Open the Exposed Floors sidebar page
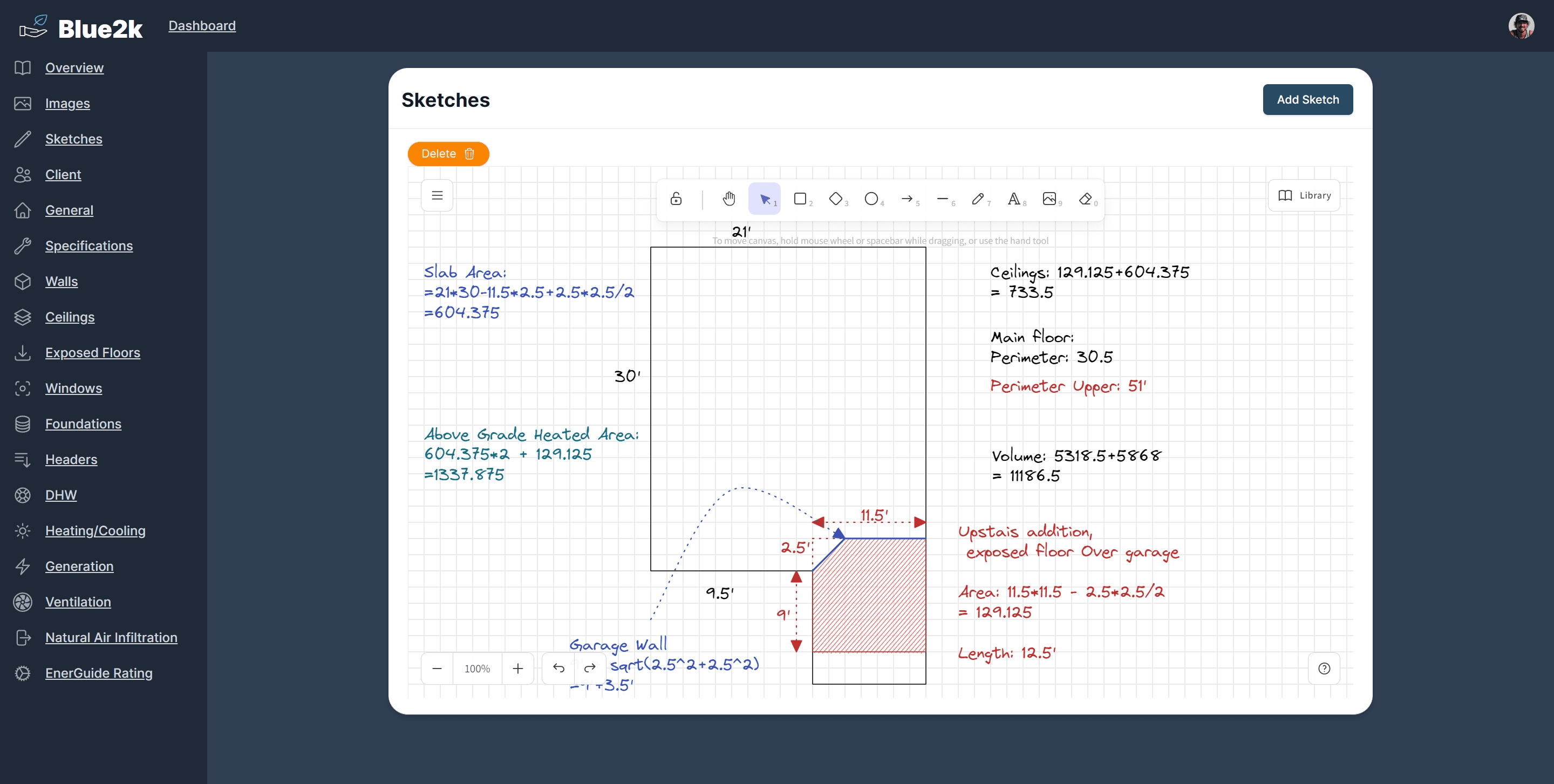Screen dimensions: 1554x784 coord(92,352)
